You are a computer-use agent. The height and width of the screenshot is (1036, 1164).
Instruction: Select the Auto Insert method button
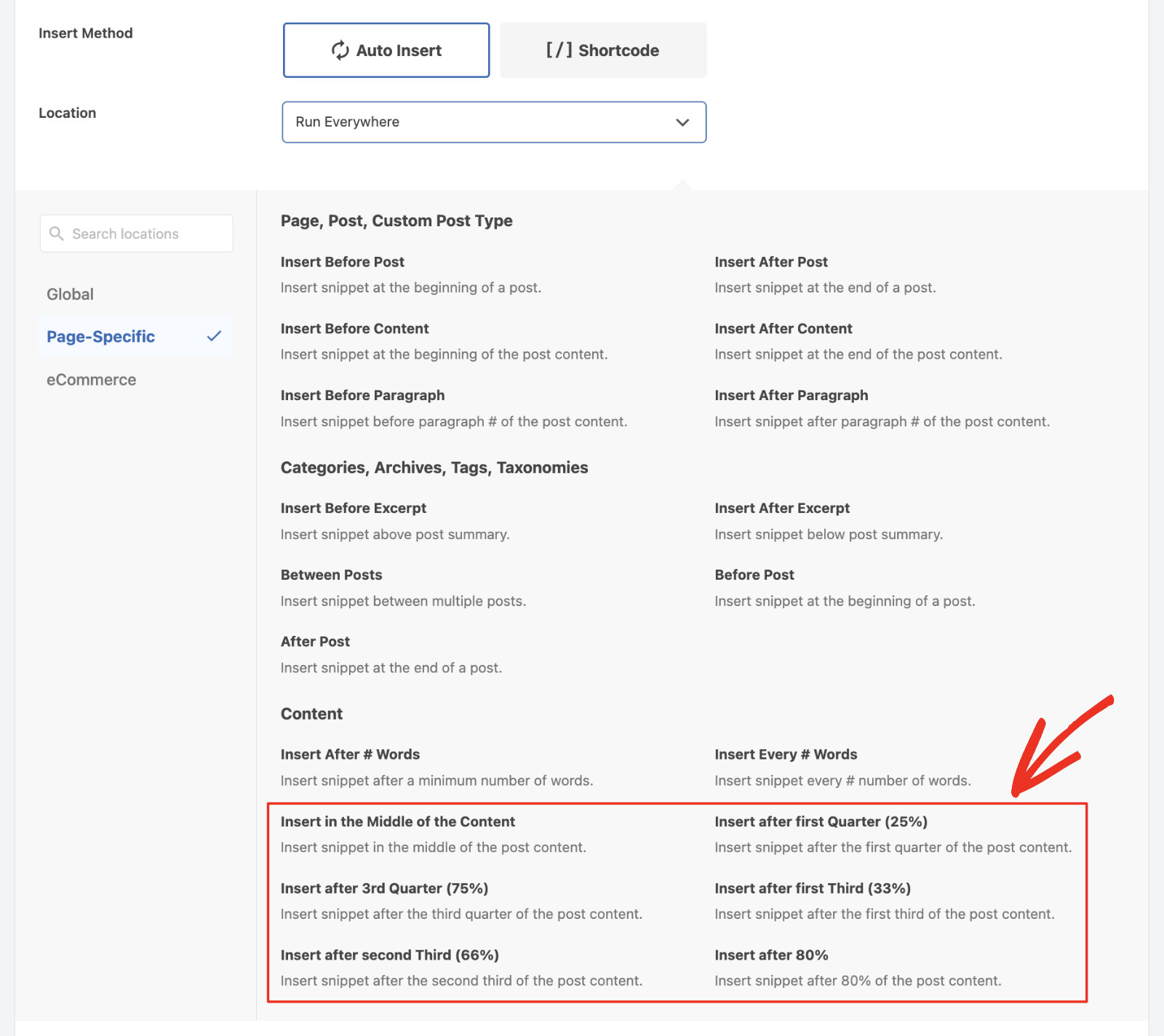click(386, 50)
